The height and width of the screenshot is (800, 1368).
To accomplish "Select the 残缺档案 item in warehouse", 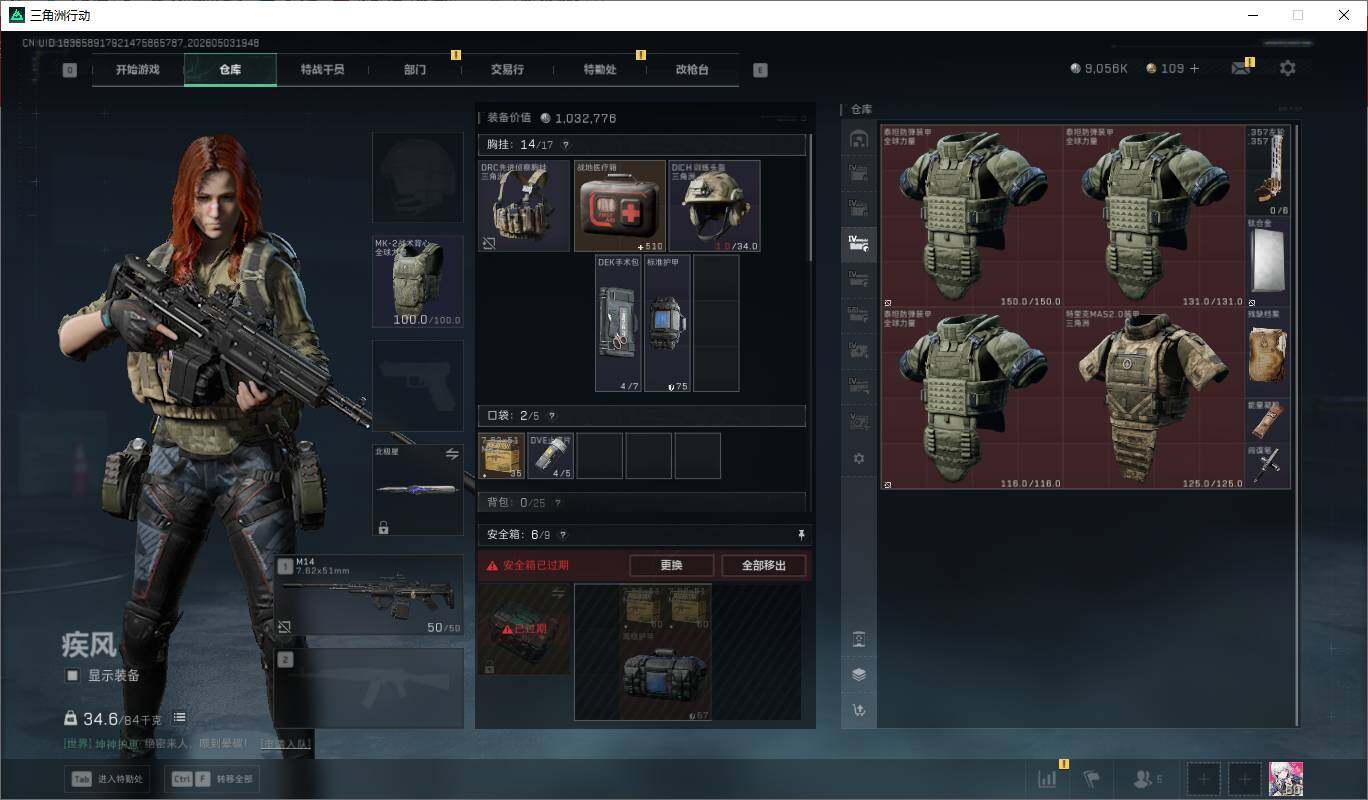I will 1268,352.
